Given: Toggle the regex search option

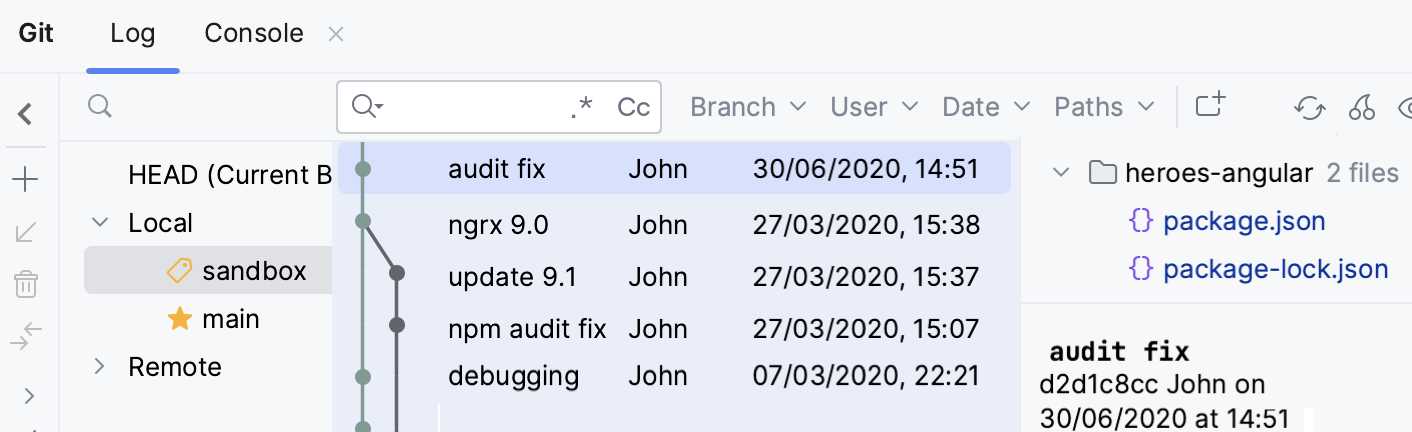Looking at the screenshot, I should point(581,107).
